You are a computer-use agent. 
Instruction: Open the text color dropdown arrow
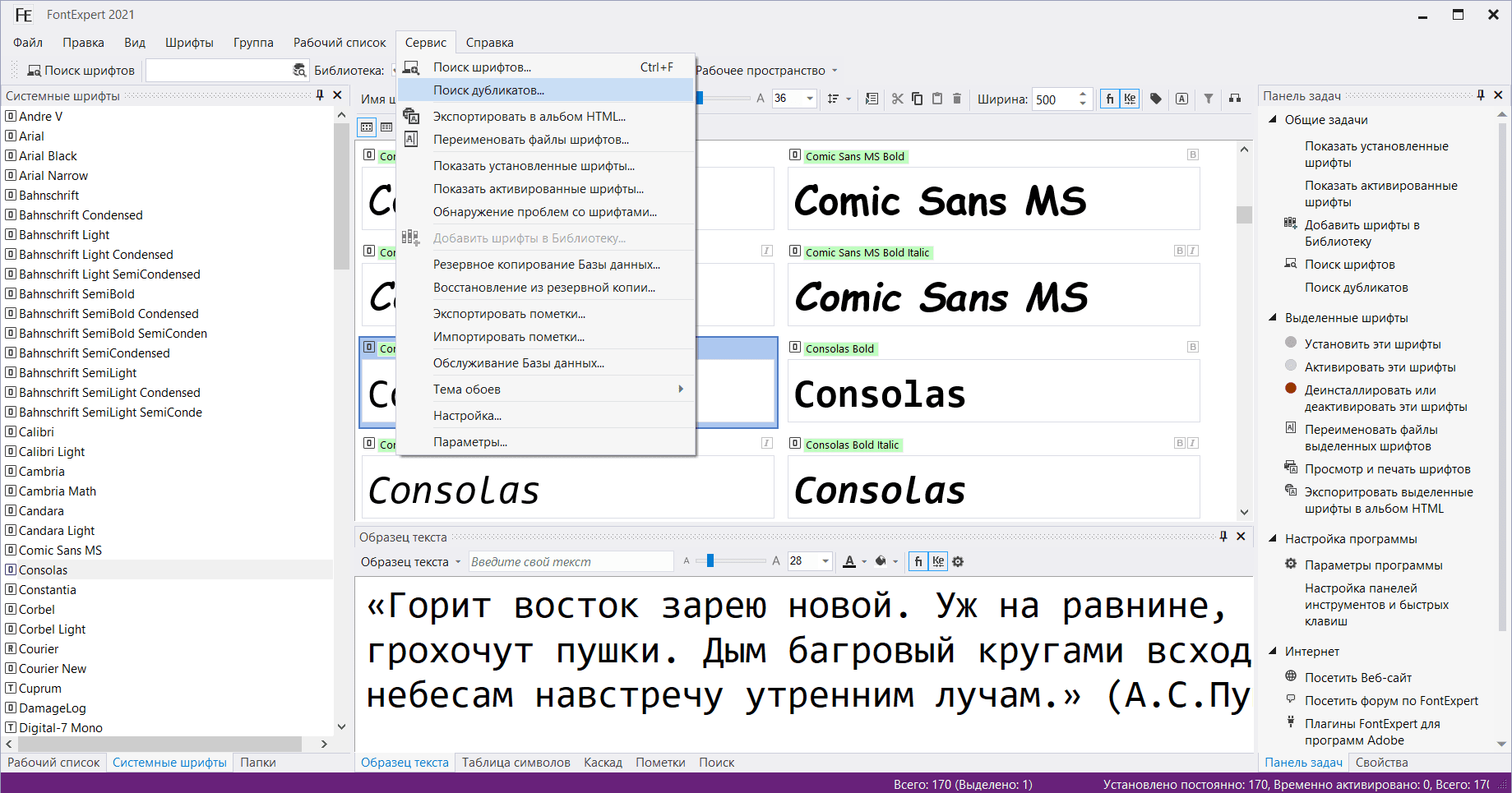click(864, 562)
